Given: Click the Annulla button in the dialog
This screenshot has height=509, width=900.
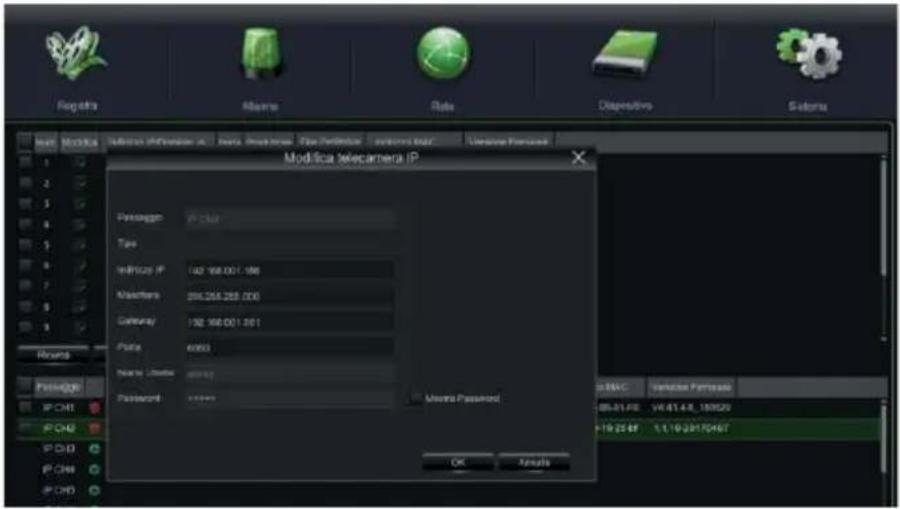Looking at the screenshot, I should click(x=534, y=463).
